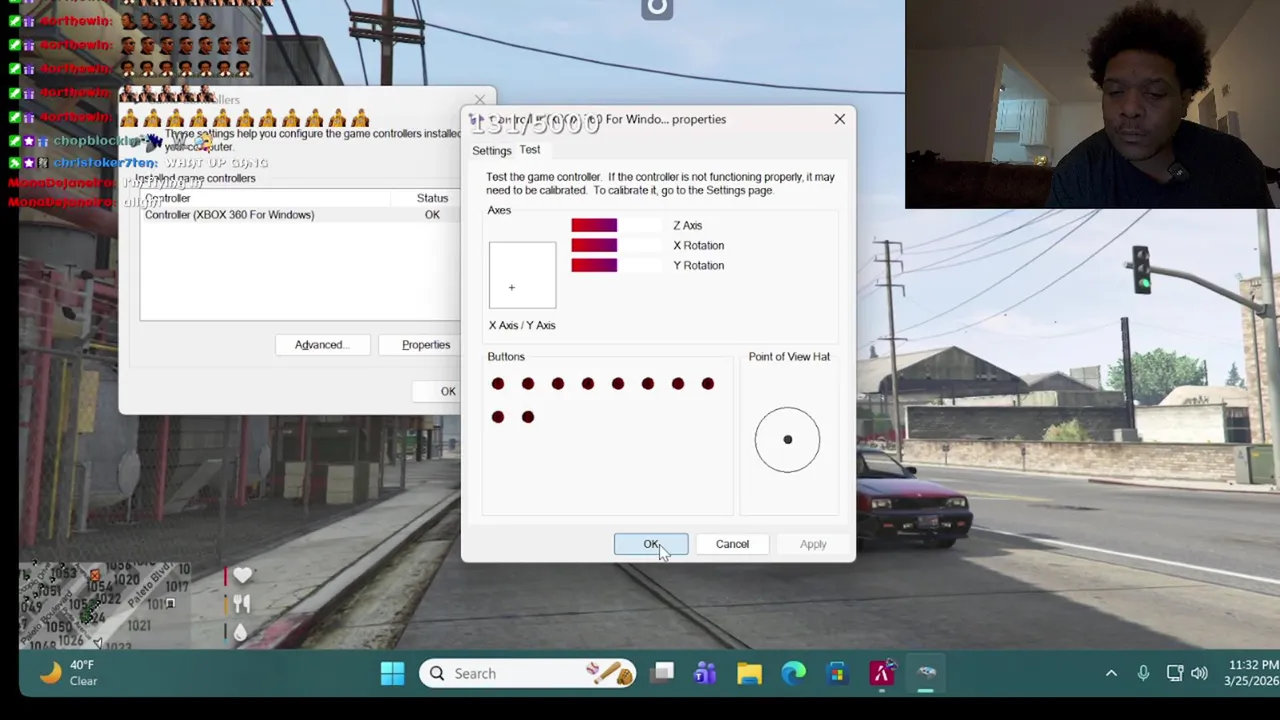Screen dimensions: 1280x720
Task: Open Microsoft Store from taskbar
Action: (837, 674)
